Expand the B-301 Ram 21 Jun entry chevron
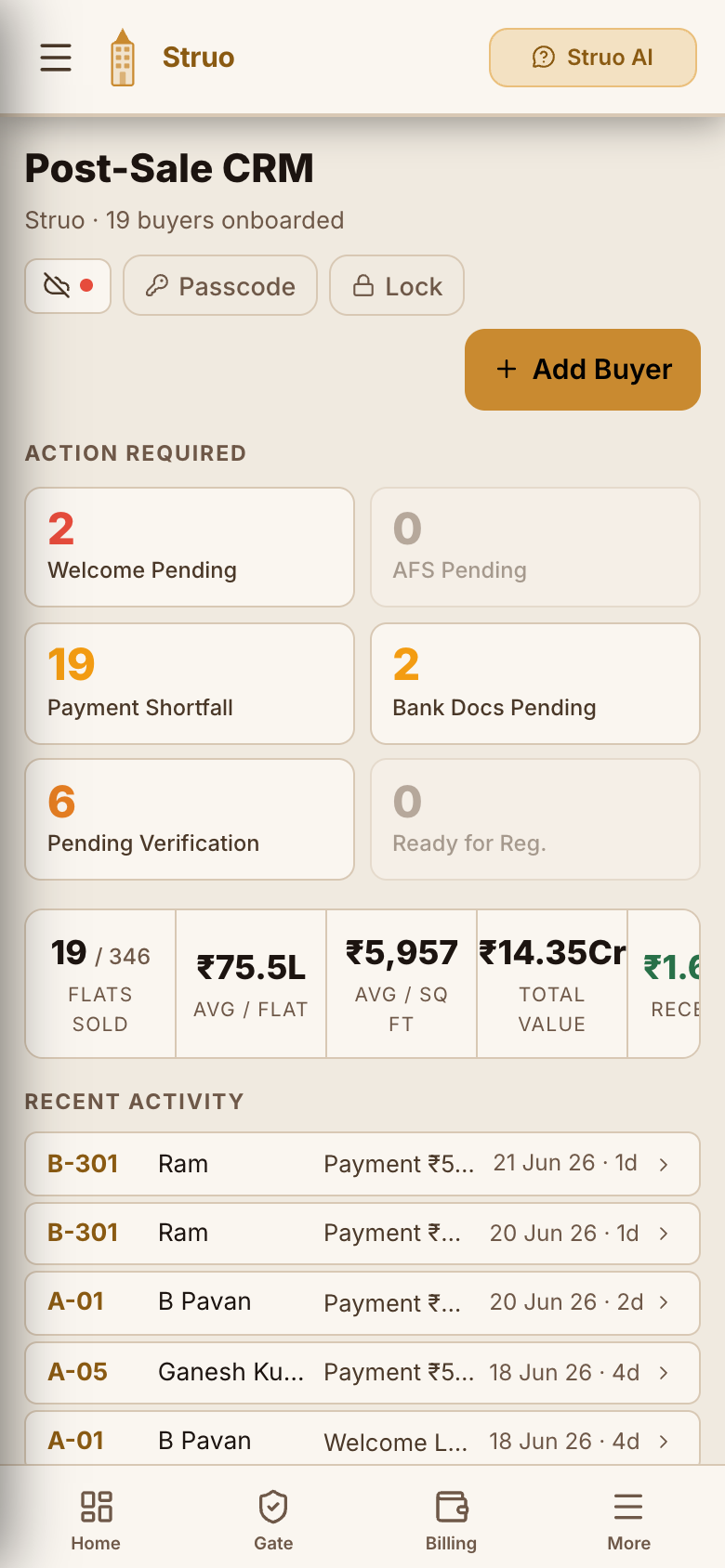This screenshot has height=1568, width=725. click(x=664, y=1165)
